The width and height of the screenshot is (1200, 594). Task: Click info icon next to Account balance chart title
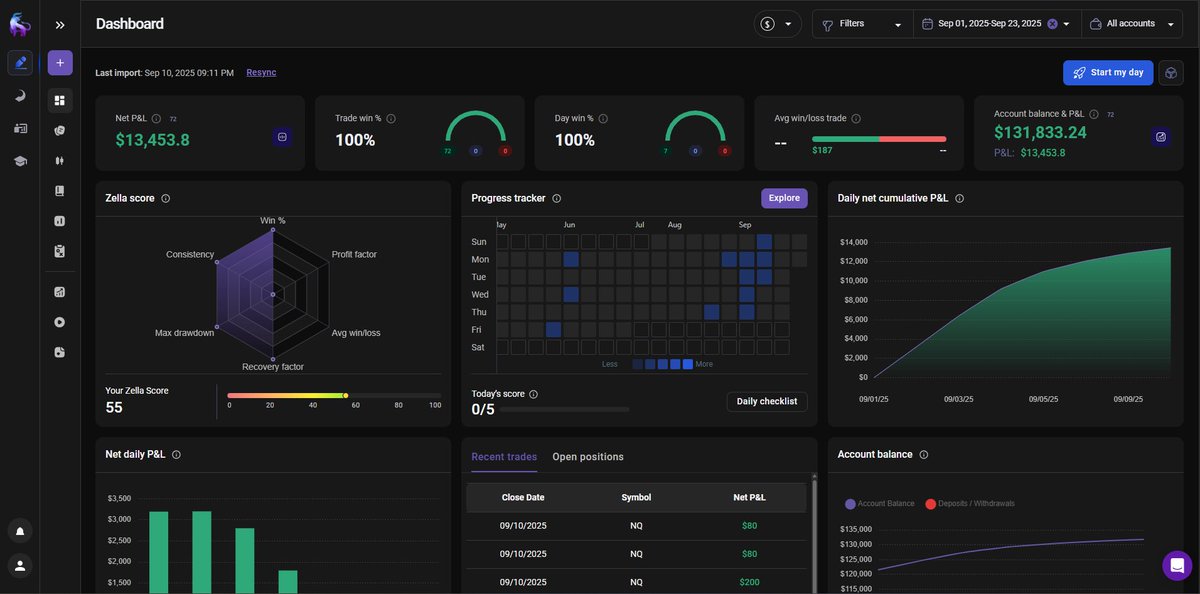click(x=924, y=454)
